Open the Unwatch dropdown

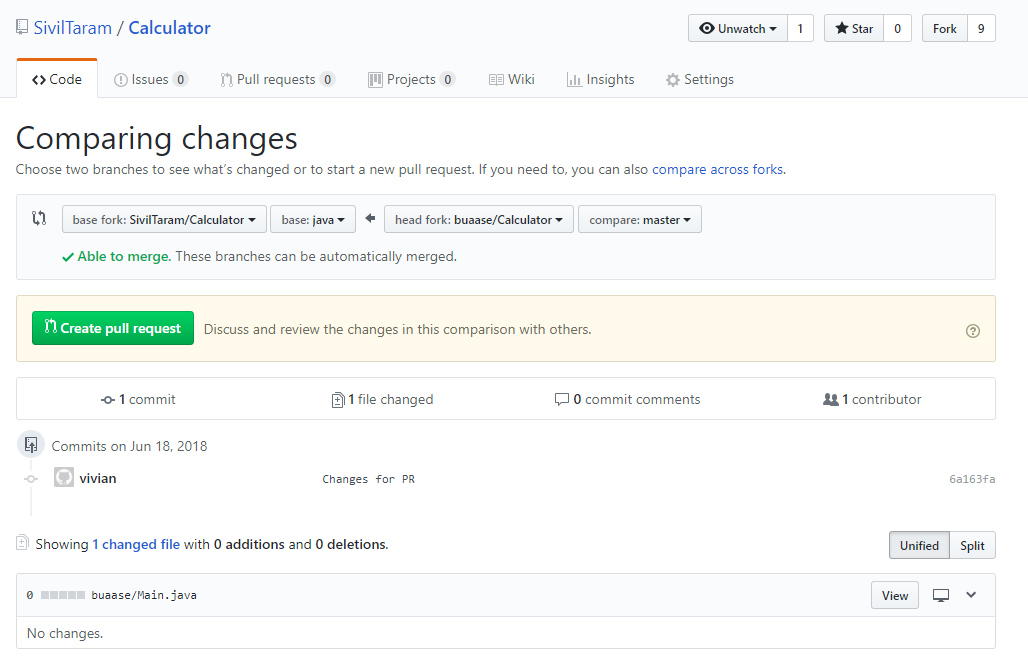738,28
